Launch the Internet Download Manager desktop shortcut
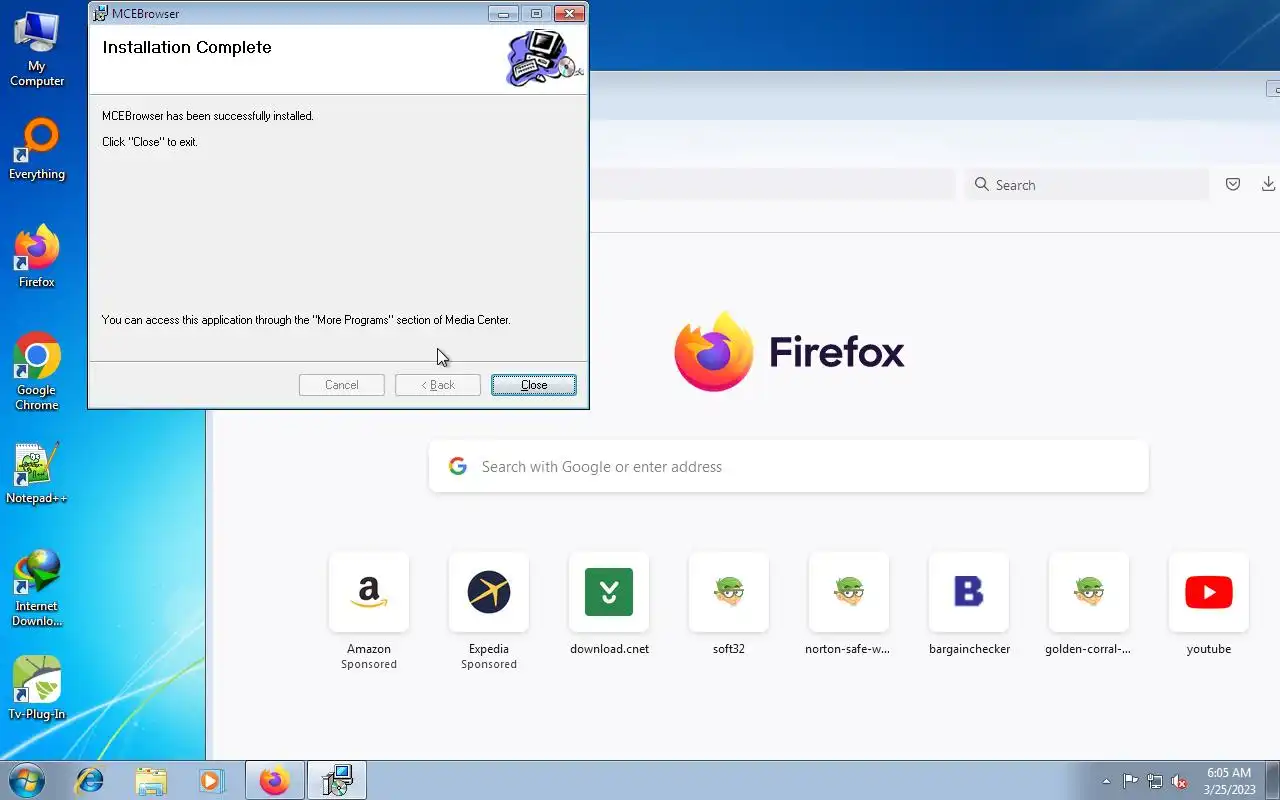This screenshot has height=800, width=1280. point(37,588)
